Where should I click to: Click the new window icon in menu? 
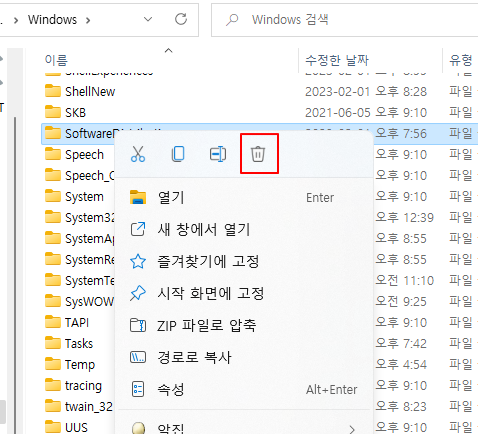pos(138,229)
